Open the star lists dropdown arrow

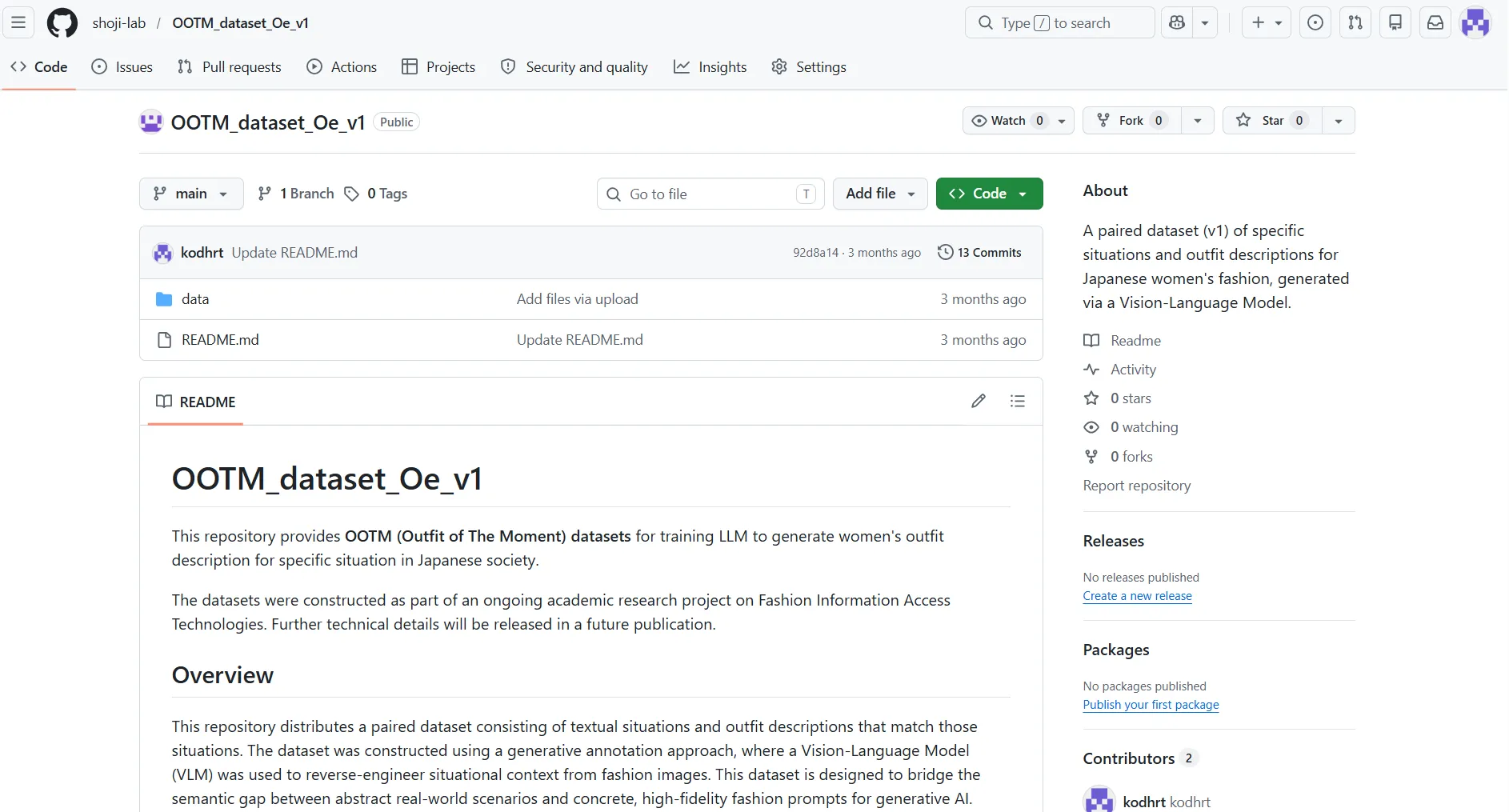(1339, 120)
